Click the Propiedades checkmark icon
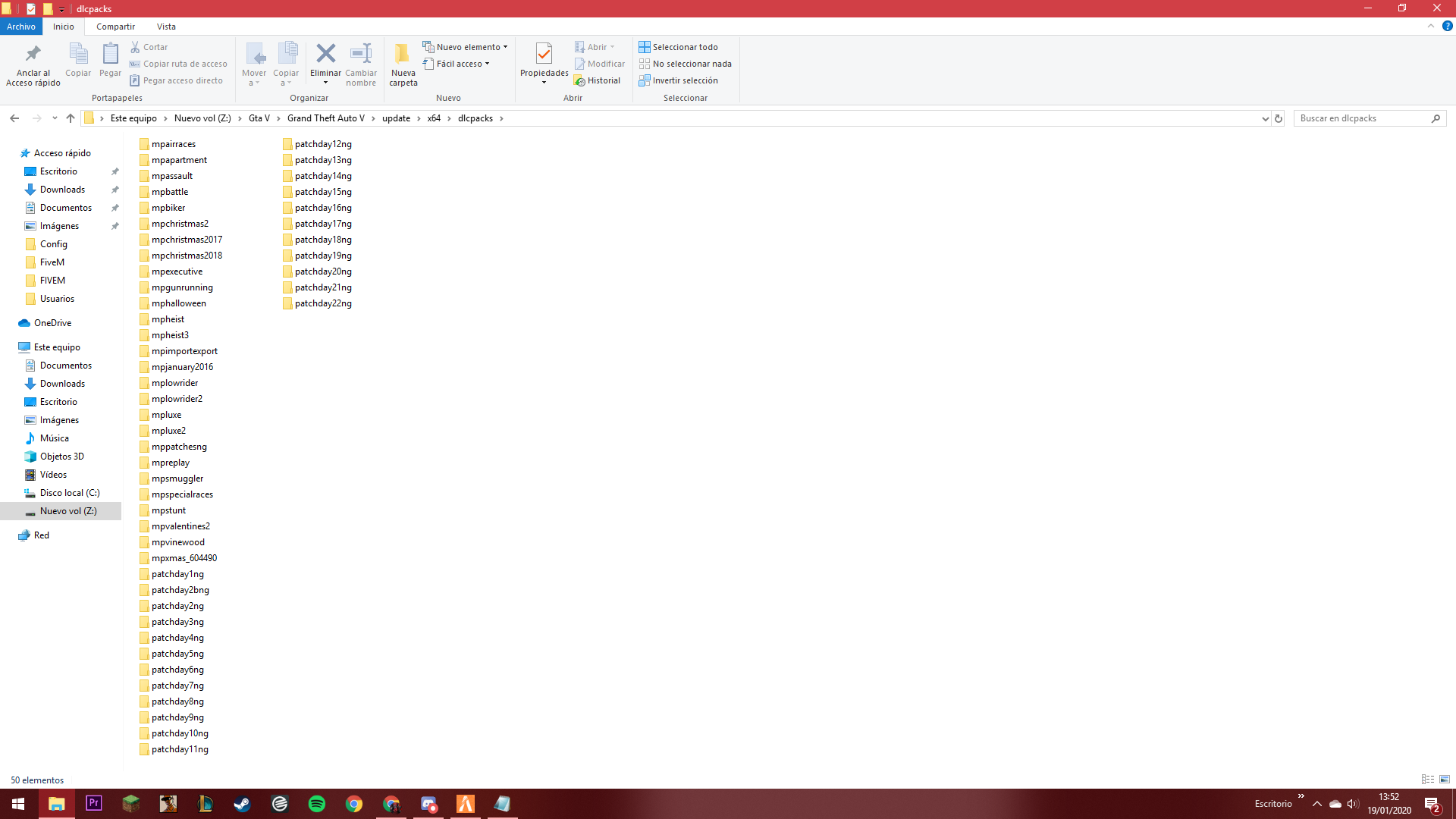 [544, 53]
